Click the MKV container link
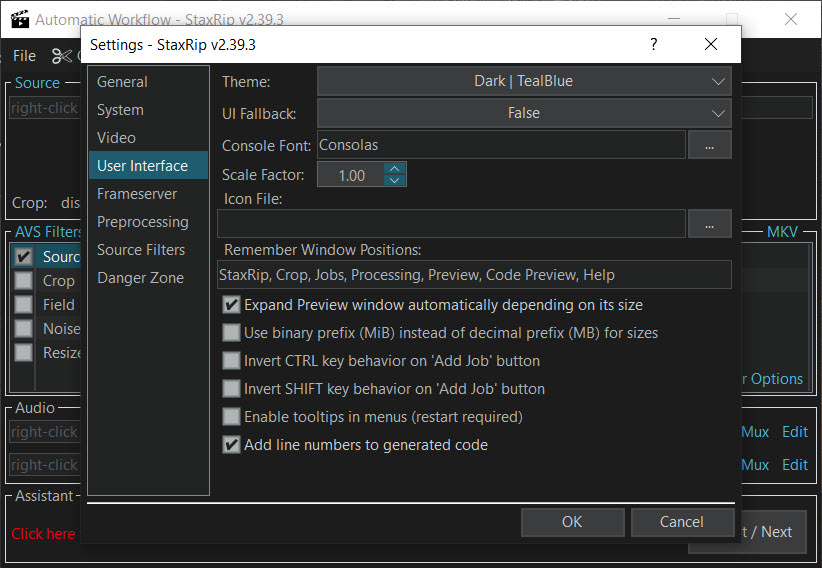 coord(782,232)
